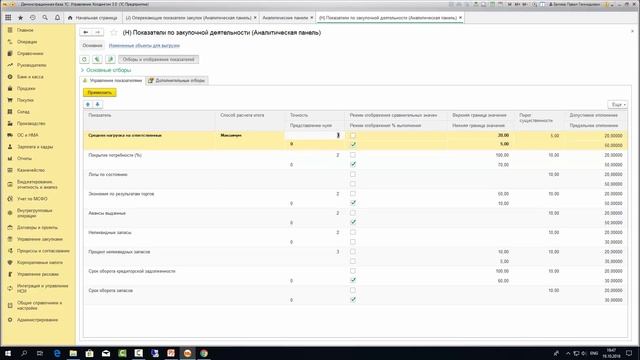Open Управление рисками section
Viewport: 640px width, 360px height.
pos(38,274)
